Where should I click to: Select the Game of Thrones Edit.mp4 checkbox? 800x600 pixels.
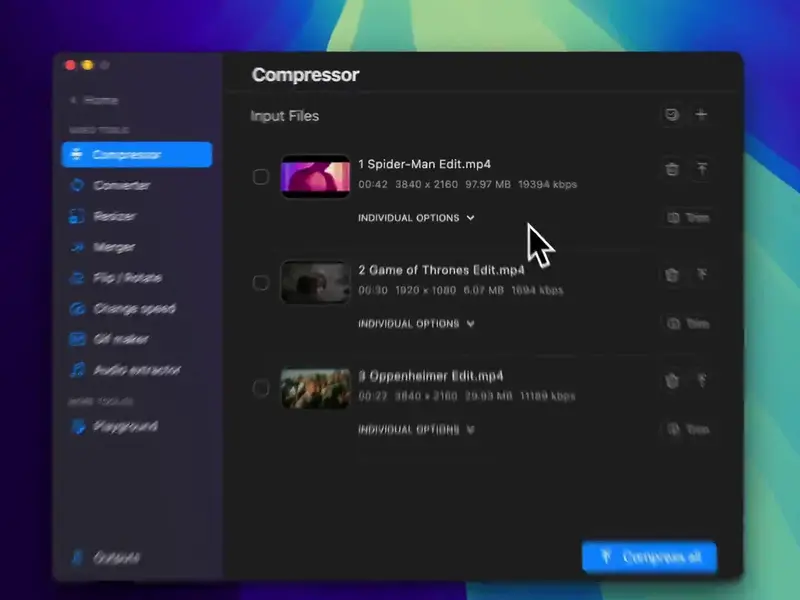click(261, 283)
